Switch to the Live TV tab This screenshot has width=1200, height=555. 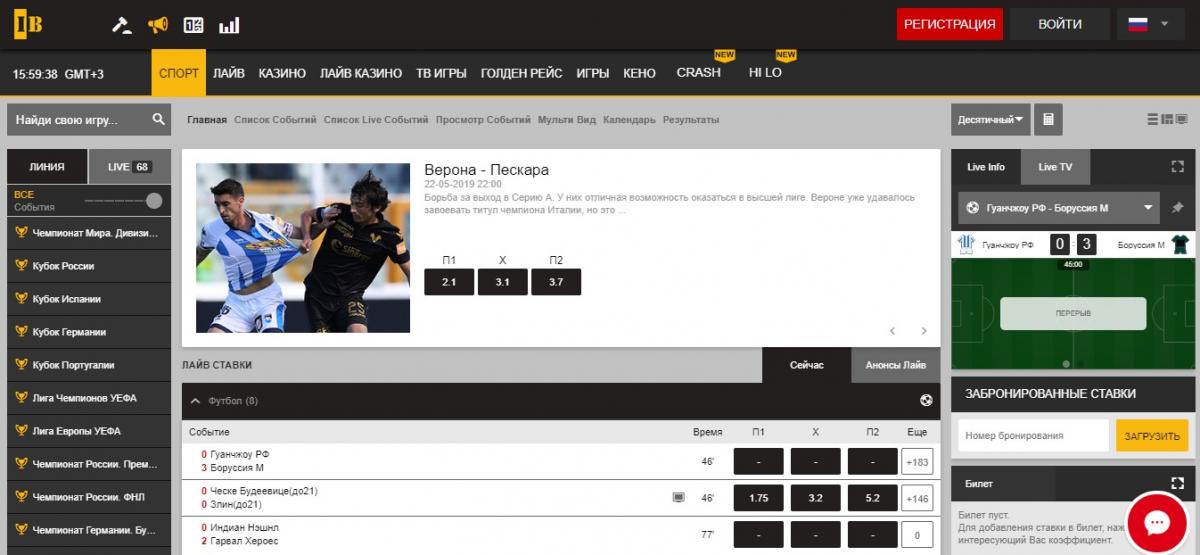(1055, 167)
